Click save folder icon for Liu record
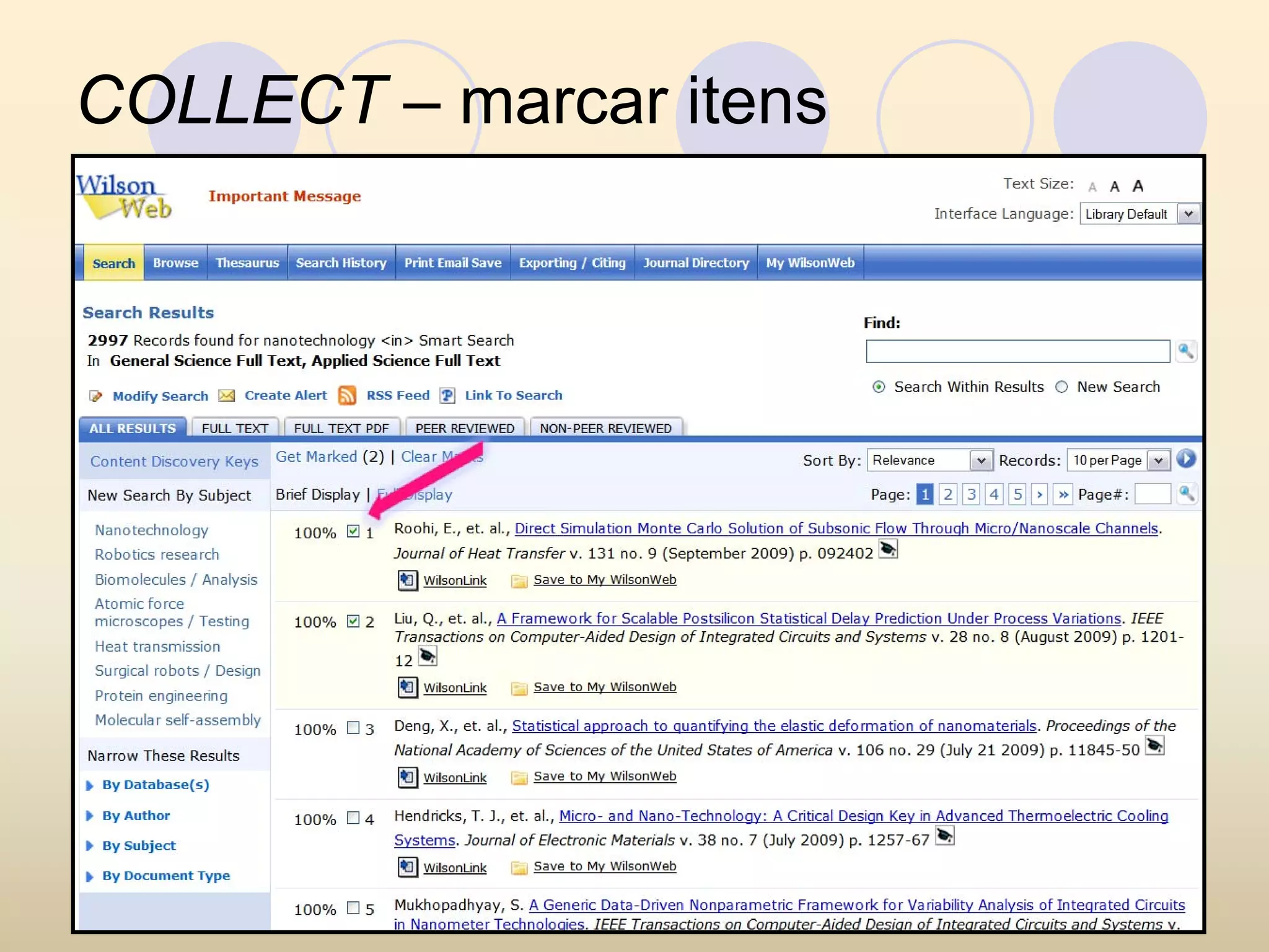The width and height of the screenshot is (1269, 952). click(519, 688)
